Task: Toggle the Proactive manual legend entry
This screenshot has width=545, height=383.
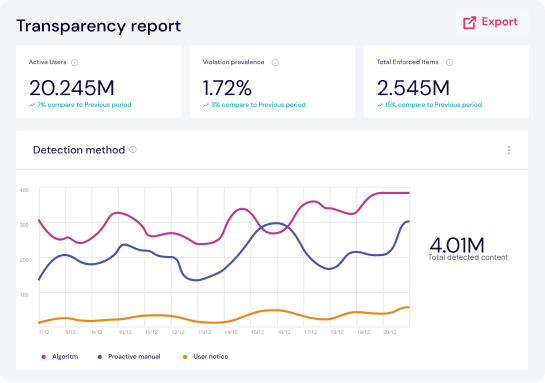Action: pyautogui.click(x=129, y=357)
